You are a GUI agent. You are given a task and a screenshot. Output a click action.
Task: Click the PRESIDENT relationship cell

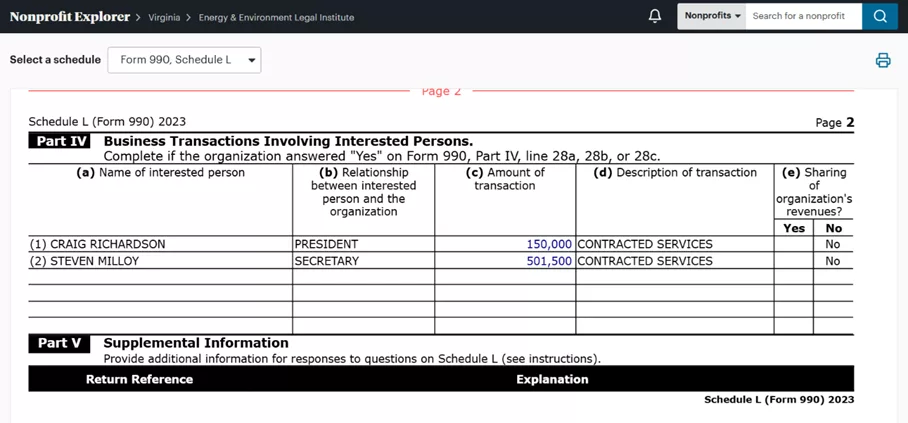(364, 244)
